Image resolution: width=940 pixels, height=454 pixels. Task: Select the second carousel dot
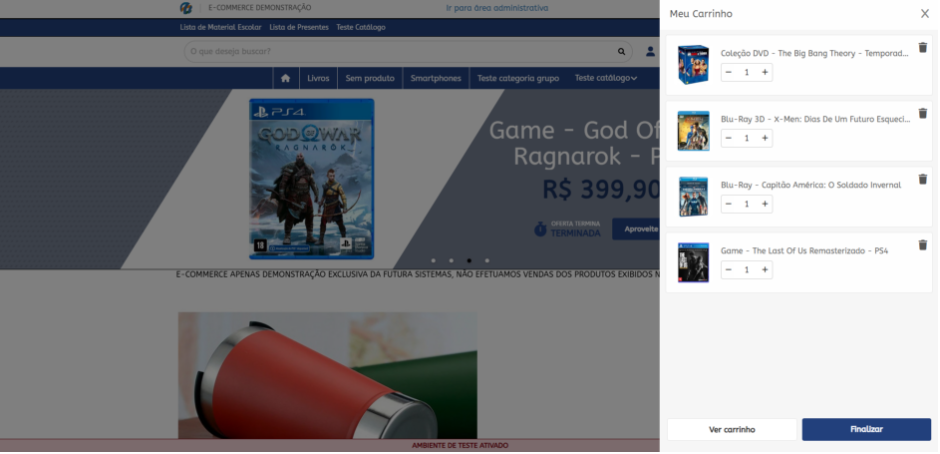pyautogui.click(x=451, y=261)
